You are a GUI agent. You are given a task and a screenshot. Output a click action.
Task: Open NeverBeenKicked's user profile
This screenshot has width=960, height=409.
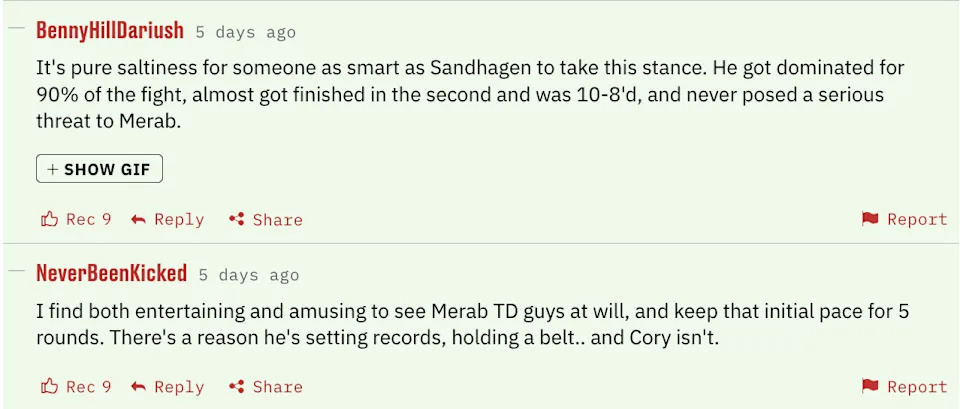click(111, 273)
